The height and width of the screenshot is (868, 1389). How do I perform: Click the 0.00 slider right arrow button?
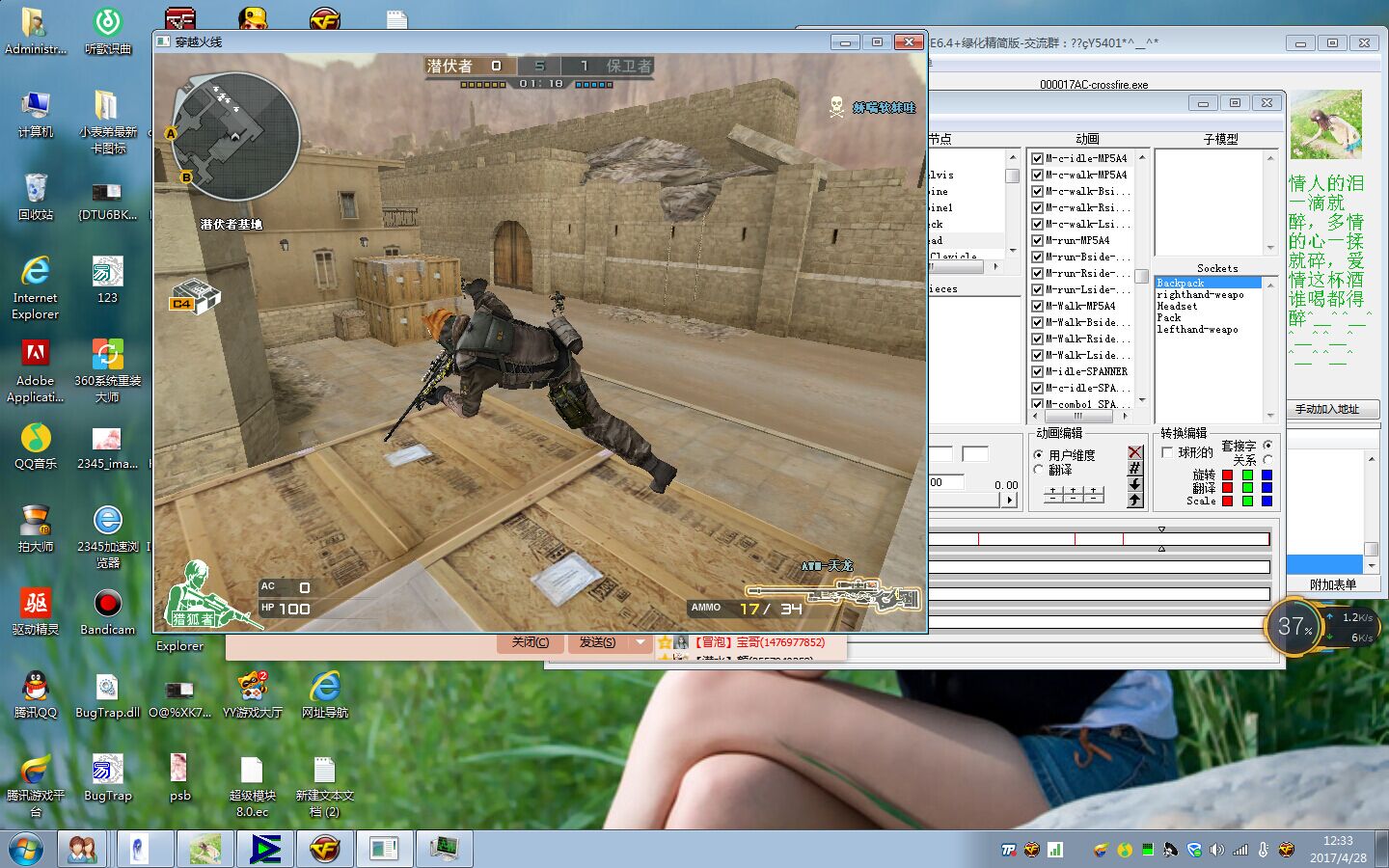click(1009, 500)
